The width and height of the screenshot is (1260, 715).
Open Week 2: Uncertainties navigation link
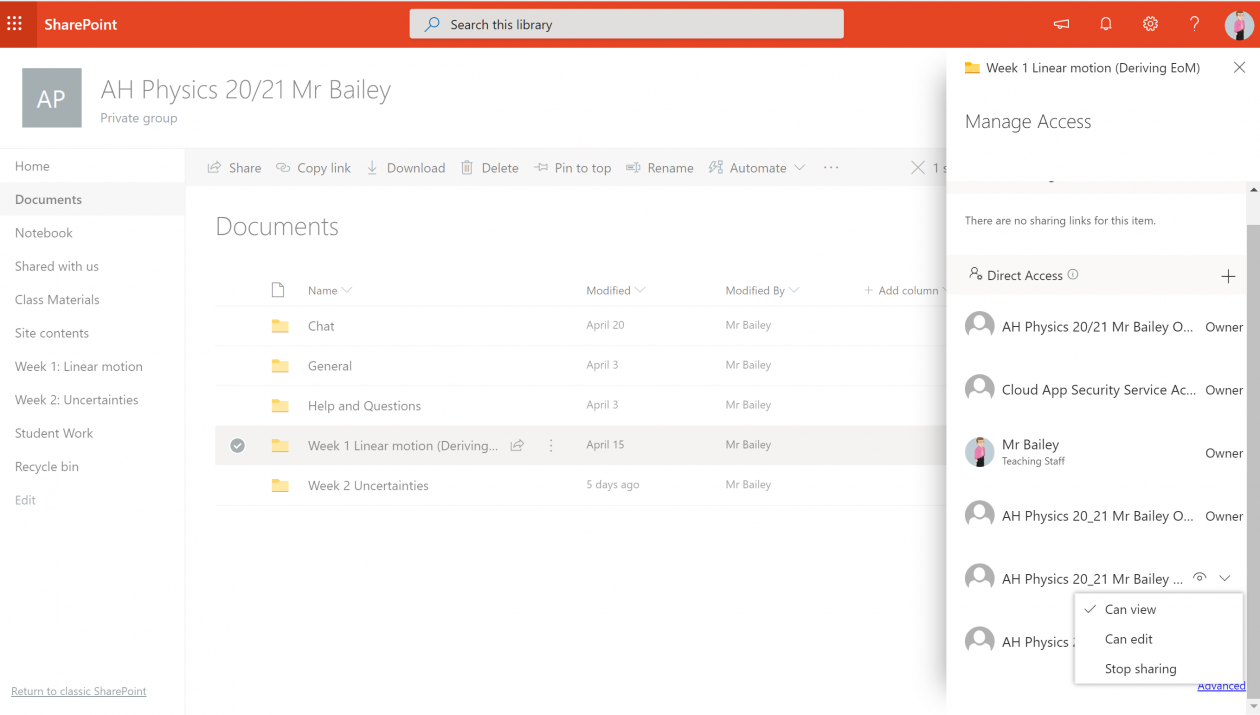click(x=77, y=400)
